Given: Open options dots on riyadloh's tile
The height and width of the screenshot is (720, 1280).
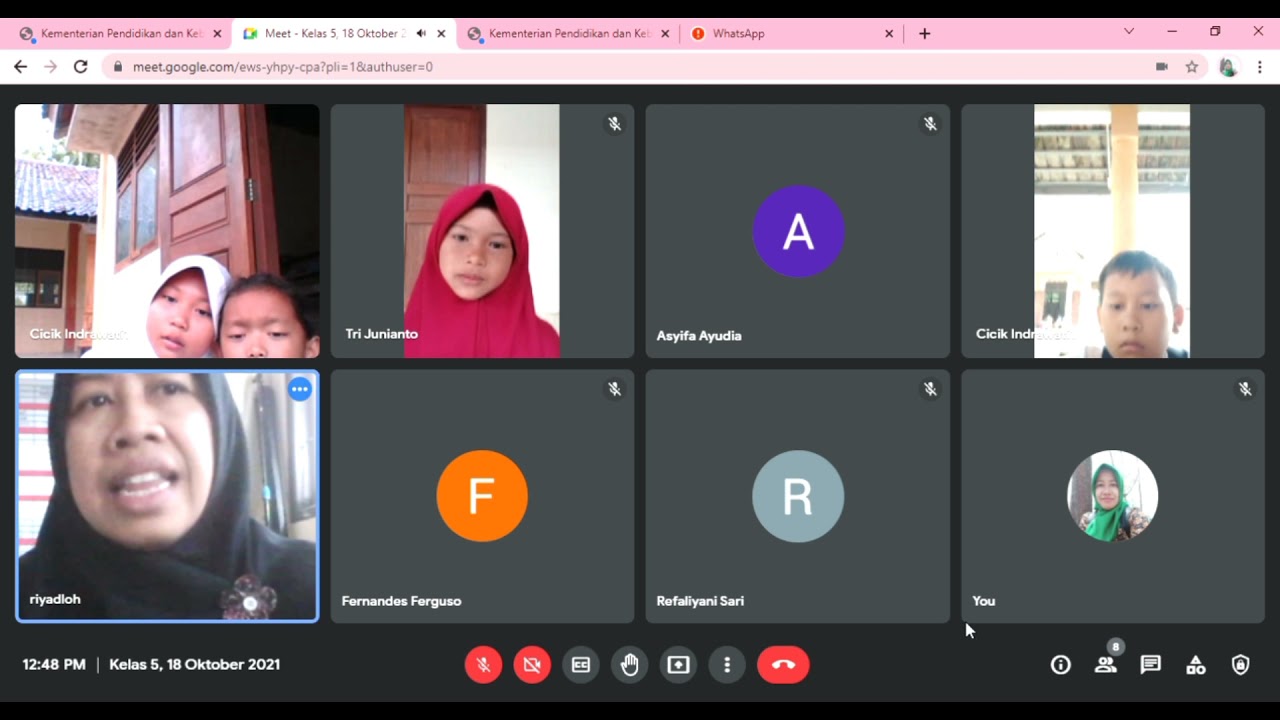Looking at the screenshot, I should (300, 389).
